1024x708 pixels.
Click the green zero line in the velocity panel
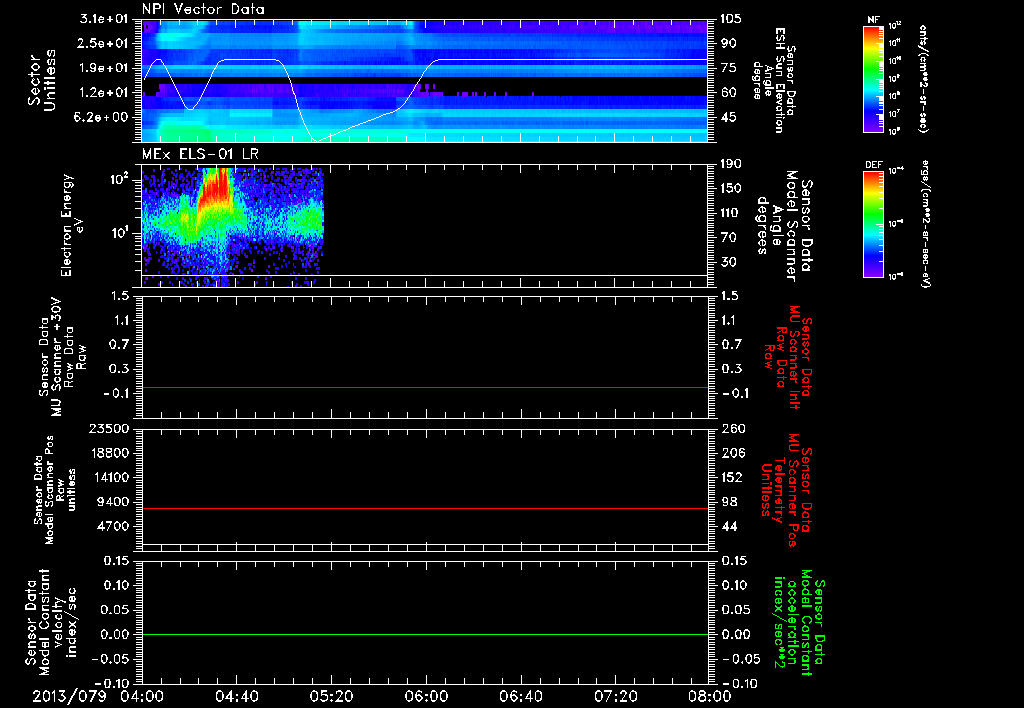click(x=424, y=634)
